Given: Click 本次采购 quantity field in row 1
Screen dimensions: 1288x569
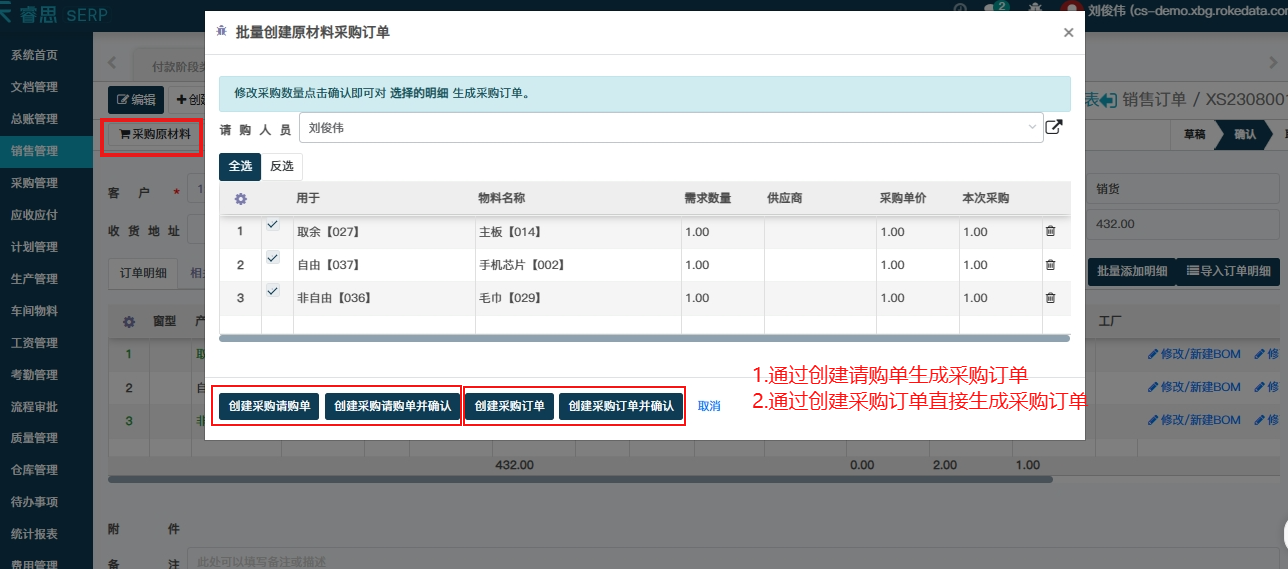Looking at the screenshot, I should 998,232.
